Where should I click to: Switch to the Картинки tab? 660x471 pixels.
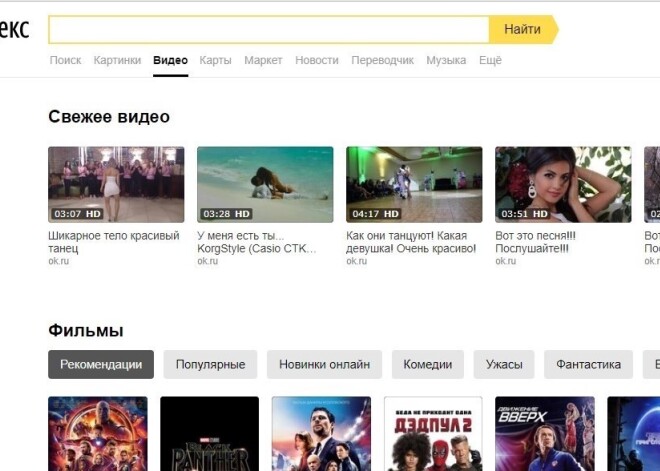[x=117, y=60]
